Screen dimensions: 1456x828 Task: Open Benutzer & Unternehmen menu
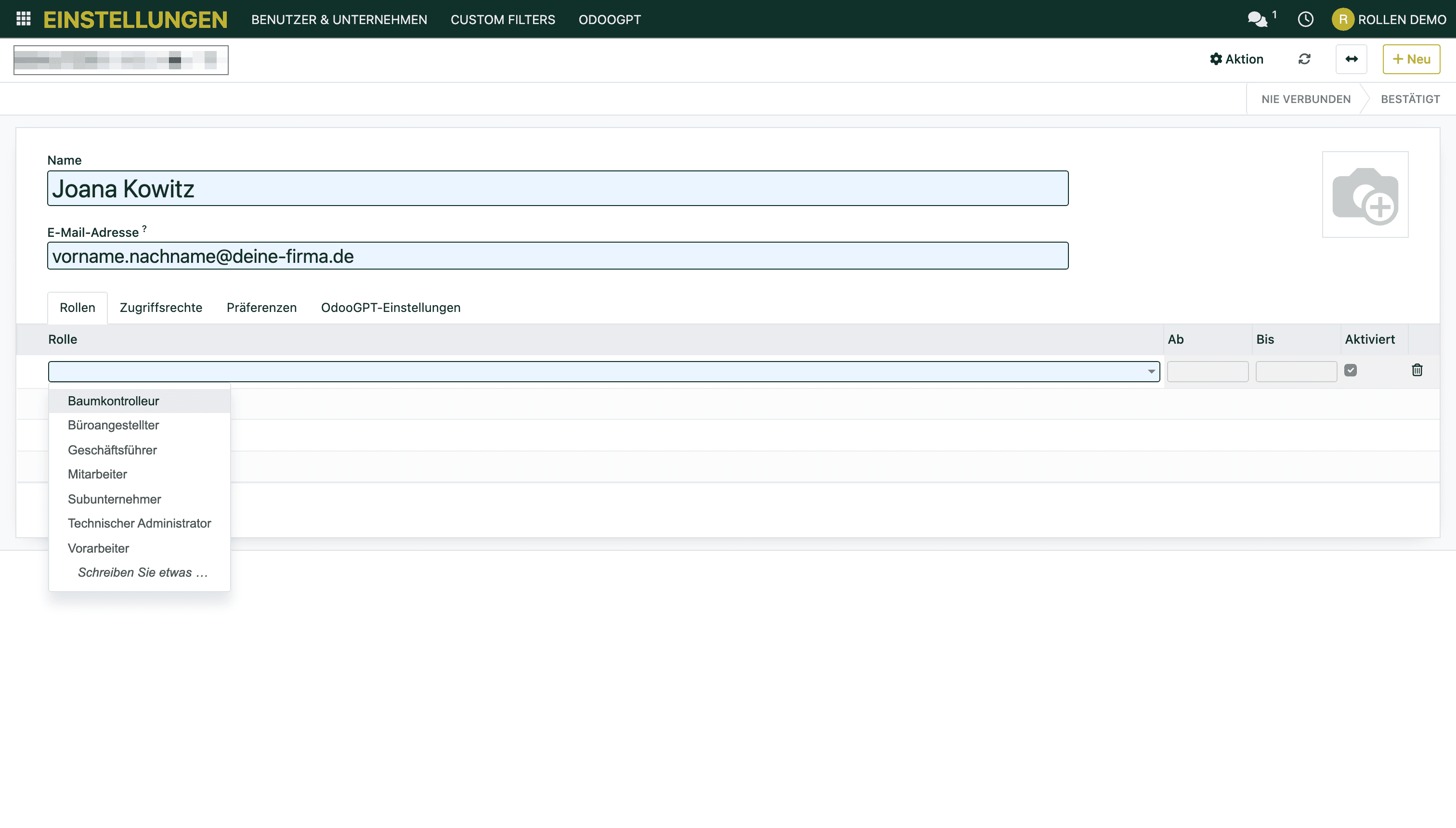339,19
